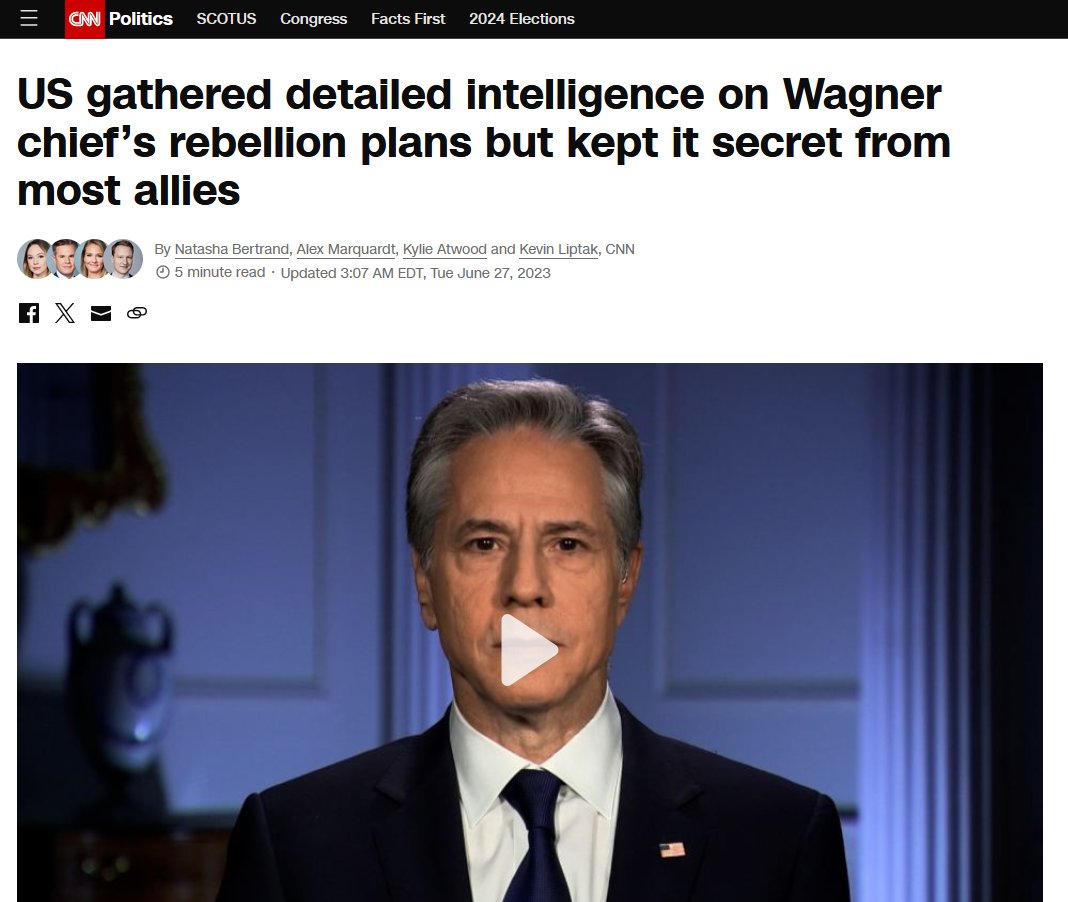The height and width of the screenshot is (902, 1068).
Task: Copy article link icon
Action: tap(137, 313)
